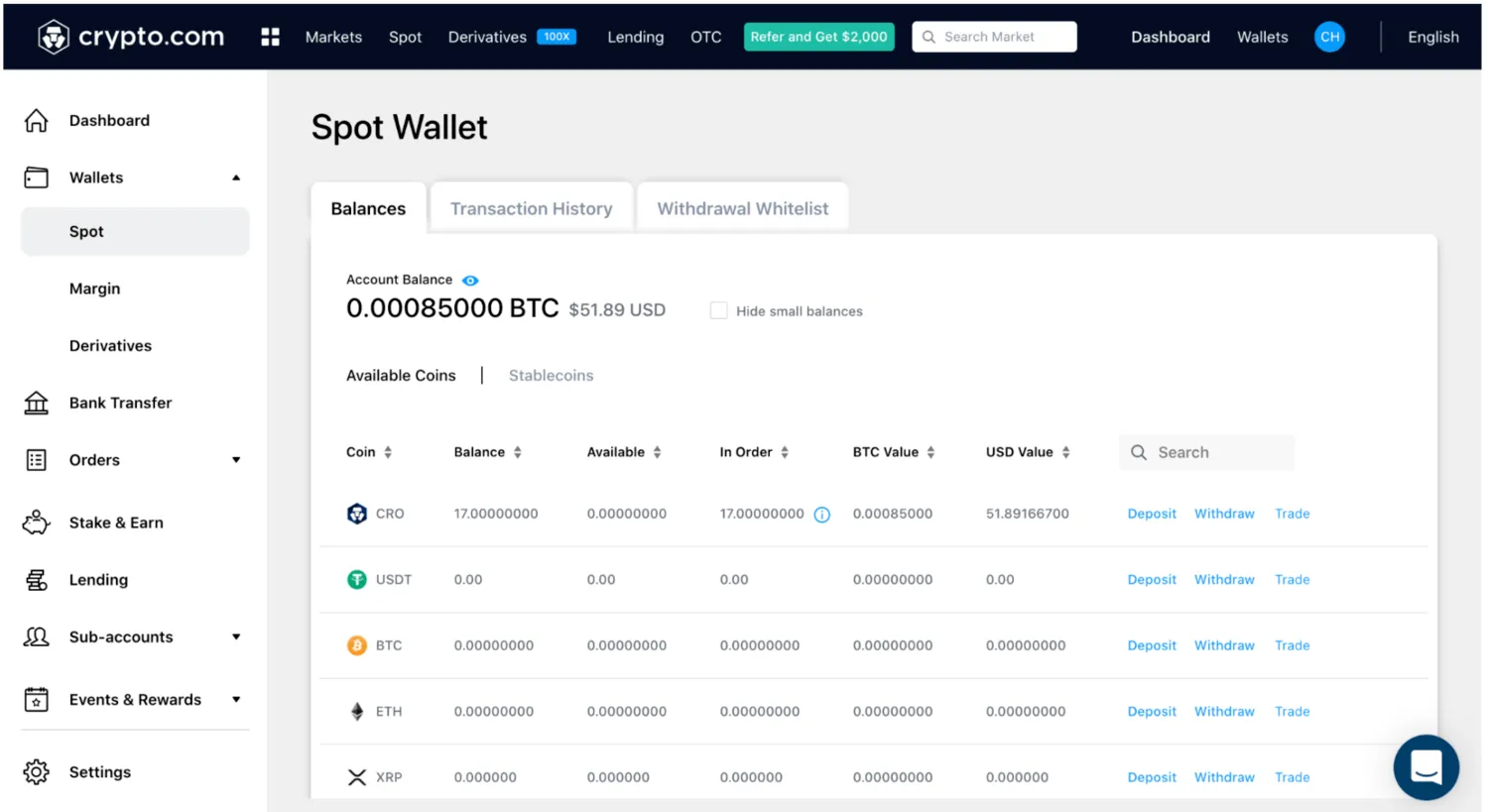Click the CRO balance 17.00000000
Screen dimensions: 1488x812
point(496,514)
